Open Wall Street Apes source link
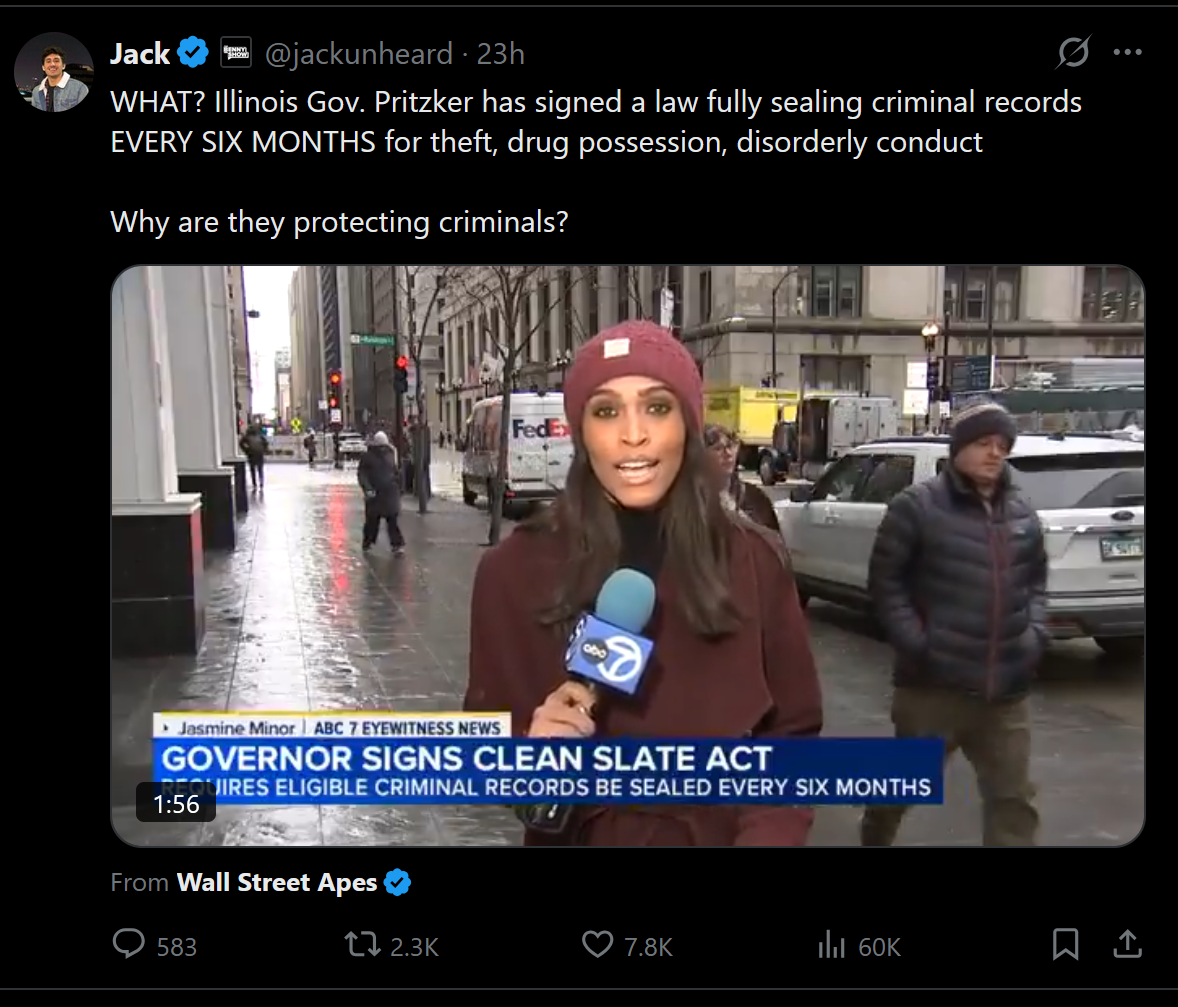 pyautogui.click(x=276, y=882)
